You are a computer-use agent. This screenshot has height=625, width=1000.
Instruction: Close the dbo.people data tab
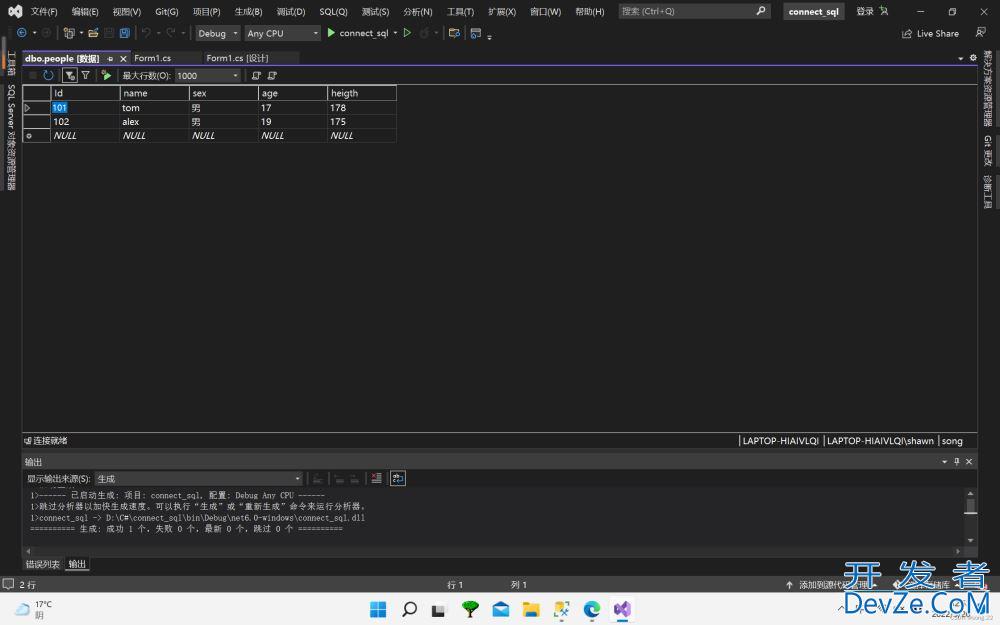[x=123, y=59]
